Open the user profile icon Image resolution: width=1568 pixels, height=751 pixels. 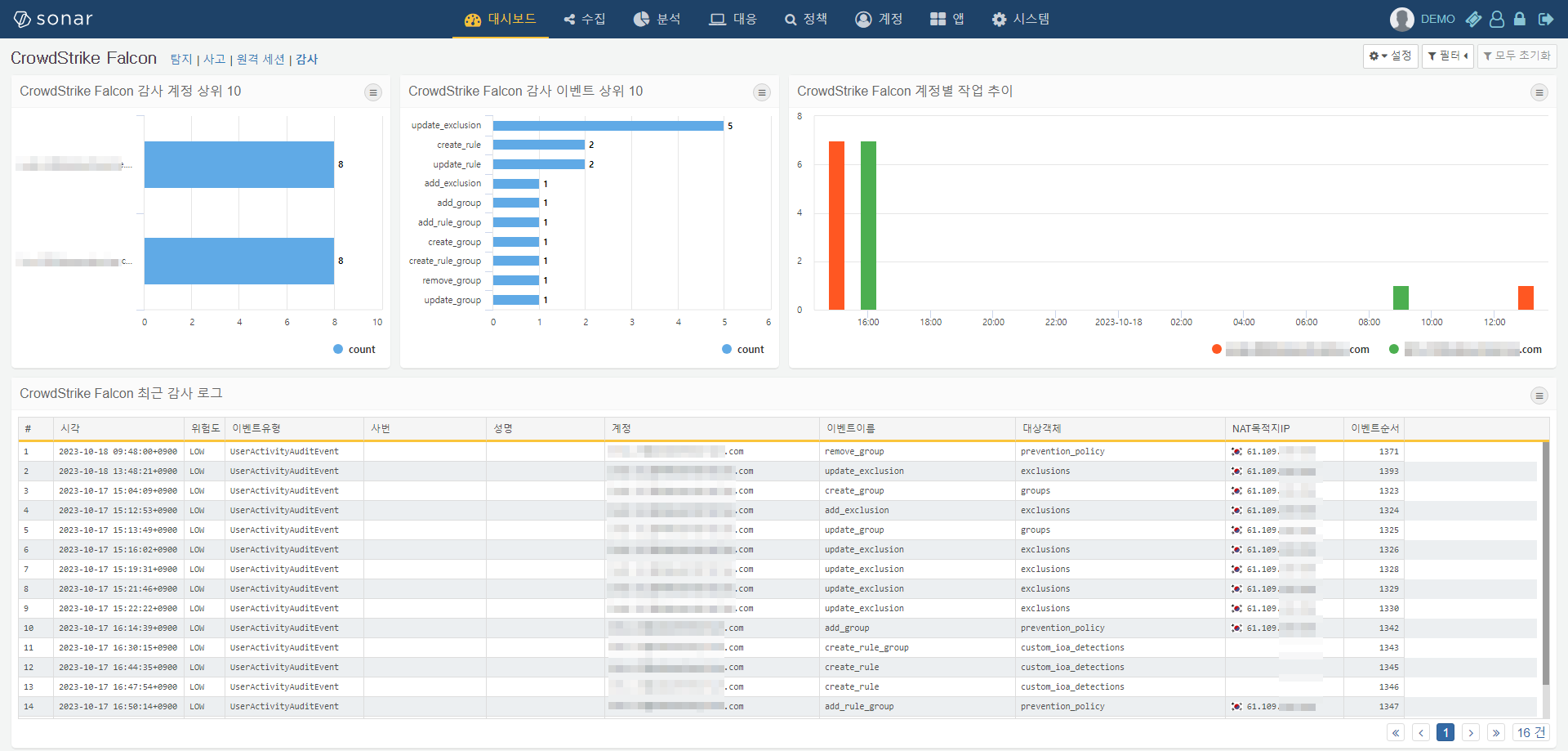click(x=1497, y=19)
